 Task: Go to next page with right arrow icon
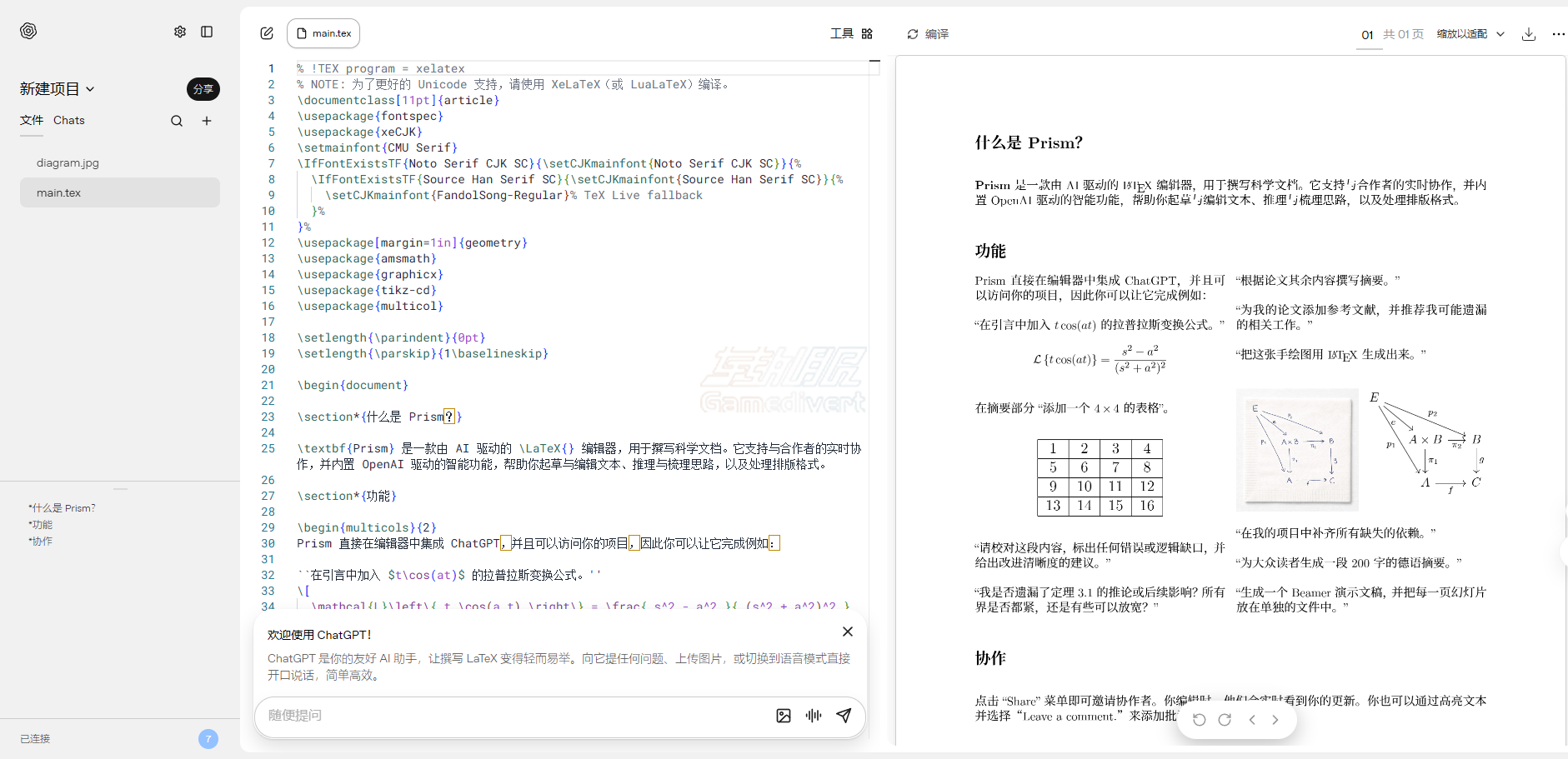[1275, 719]
